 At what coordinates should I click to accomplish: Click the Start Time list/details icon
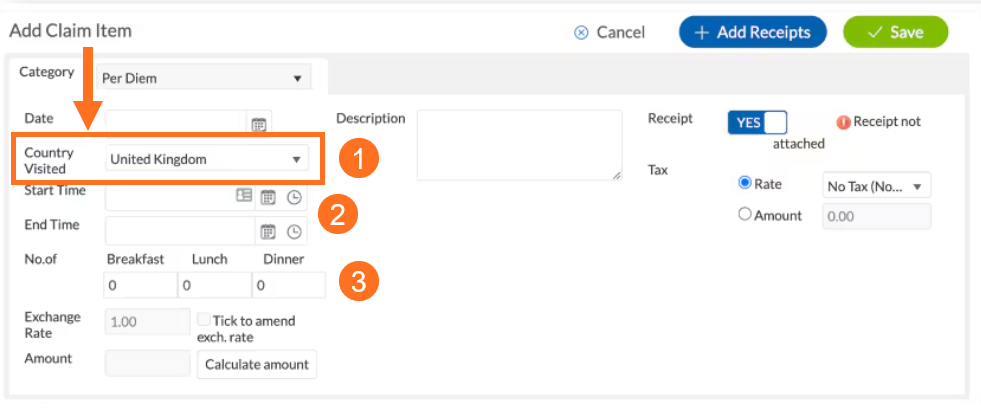pos(243,195)
